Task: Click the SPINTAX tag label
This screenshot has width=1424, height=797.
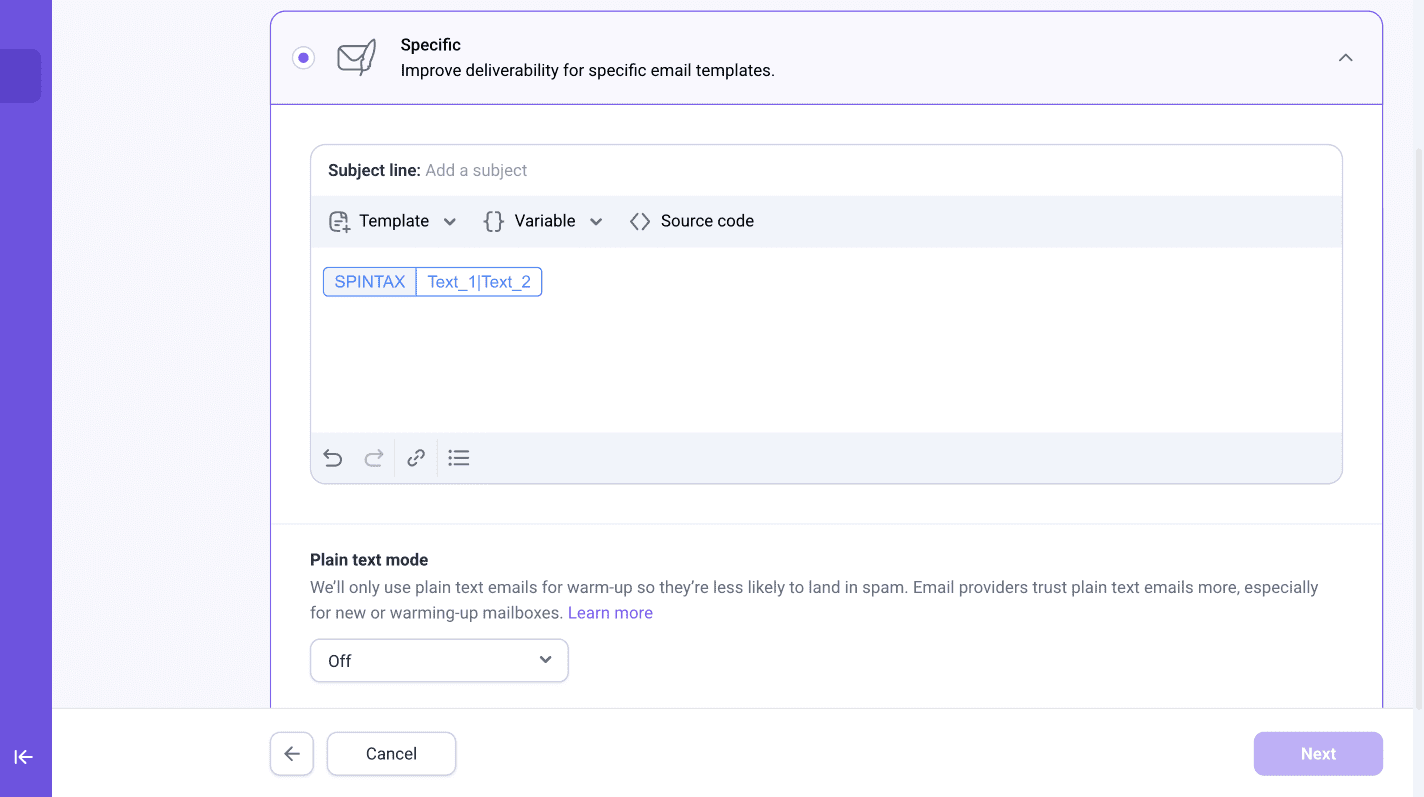Action: 370,282
